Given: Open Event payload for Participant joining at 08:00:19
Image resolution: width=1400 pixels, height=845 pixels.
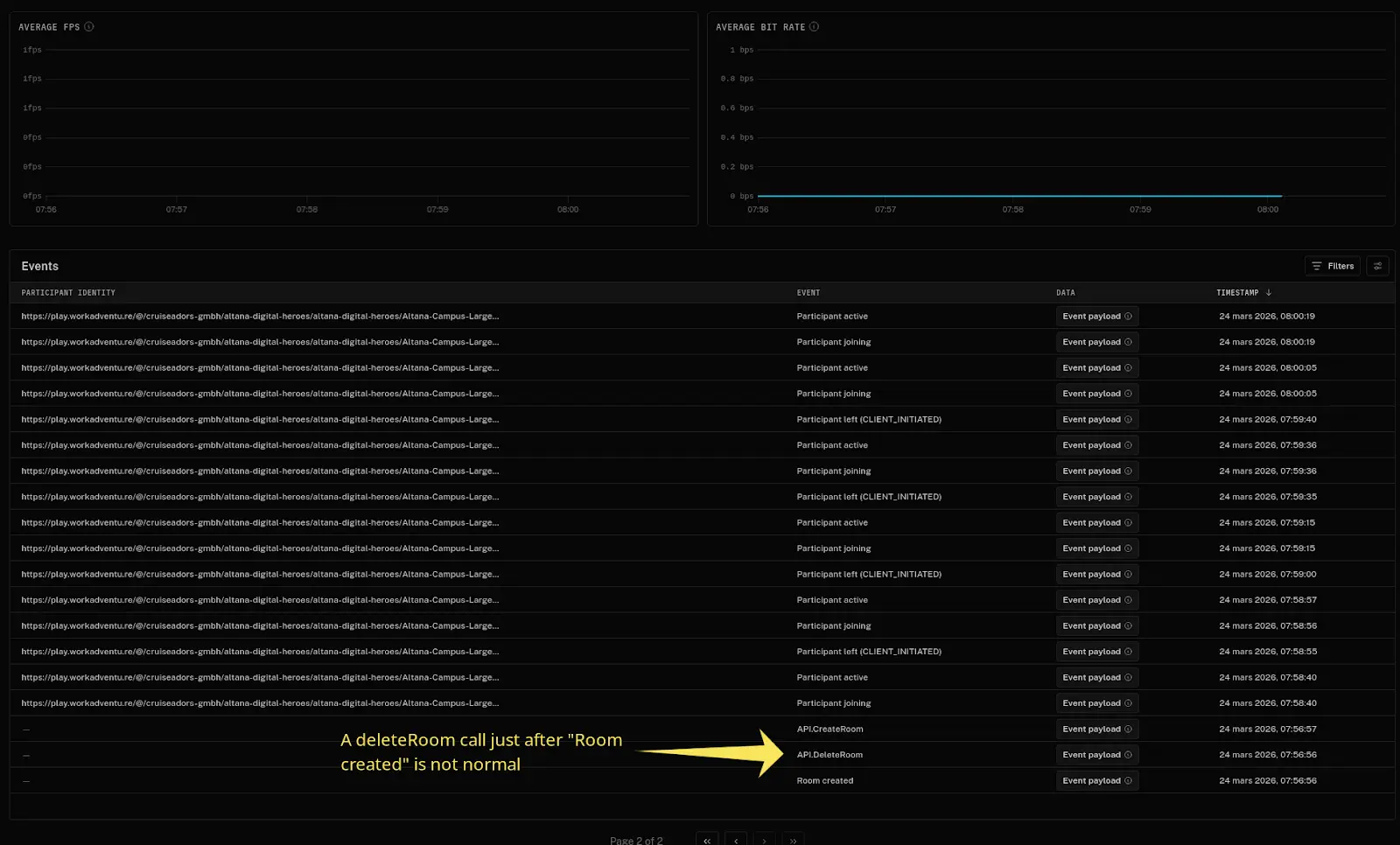Looking at the screenshot, I should click(x=1097, y=342).
